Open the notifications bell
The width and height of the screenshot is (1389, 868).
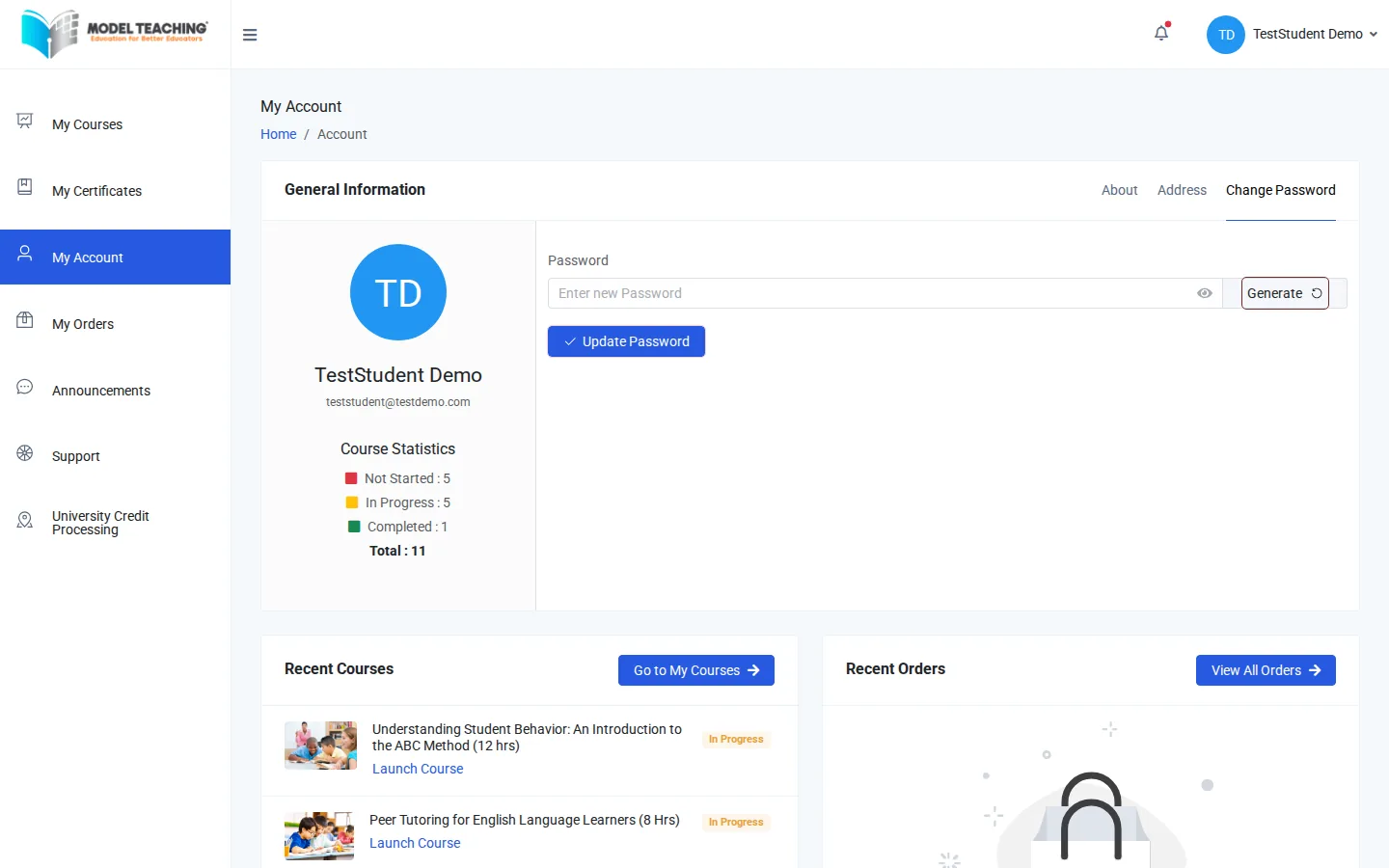[x=1161, y=33]
